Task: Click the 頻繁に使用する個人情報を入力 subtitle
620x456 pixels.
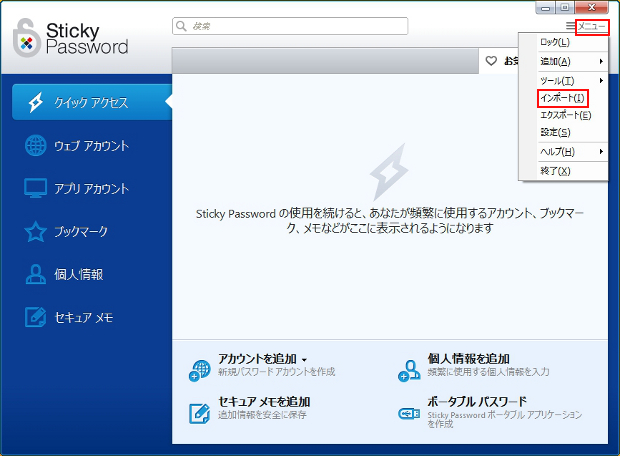Action: click(x=488, y=372)
